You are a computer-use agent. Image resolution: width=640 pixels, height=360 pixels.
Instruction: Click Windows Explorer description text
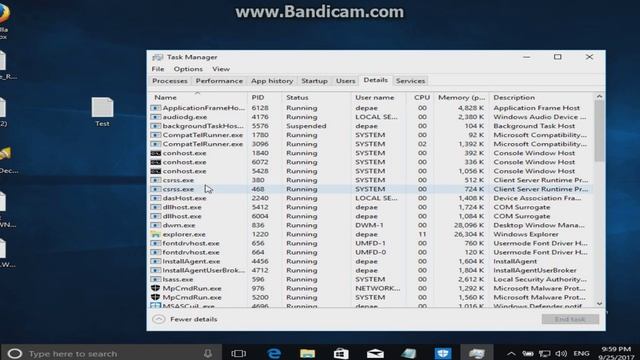[x=526, y=234]
